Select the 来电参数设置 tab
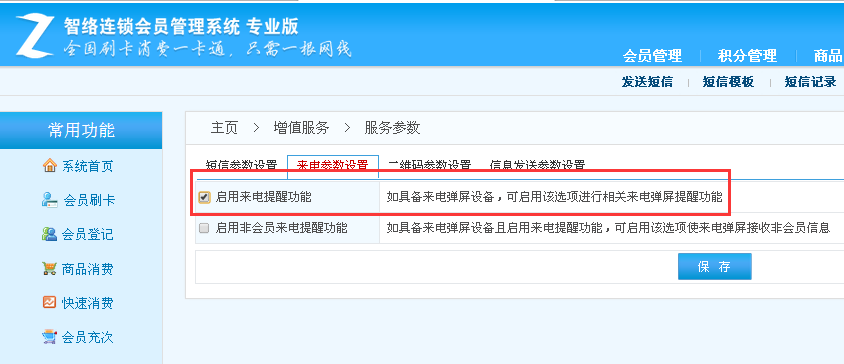This screenshot has height=364, width=844. 333,166
